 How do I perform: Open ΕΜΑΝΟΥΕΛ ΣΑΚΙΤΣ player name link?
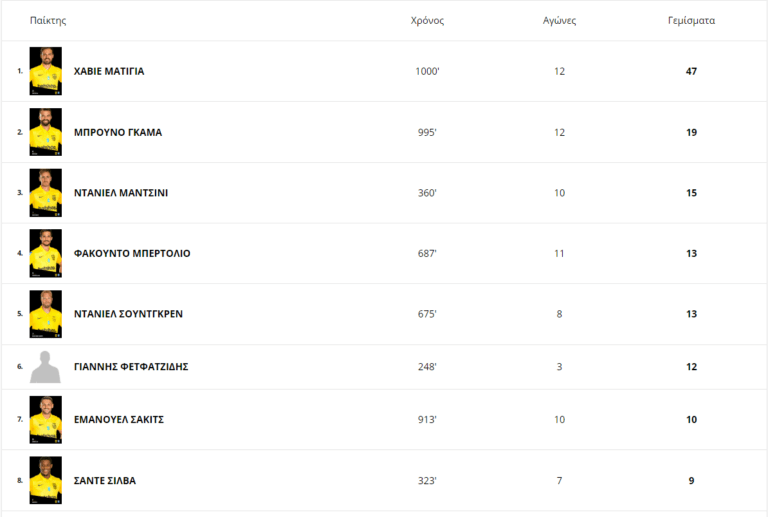(119, 420)
